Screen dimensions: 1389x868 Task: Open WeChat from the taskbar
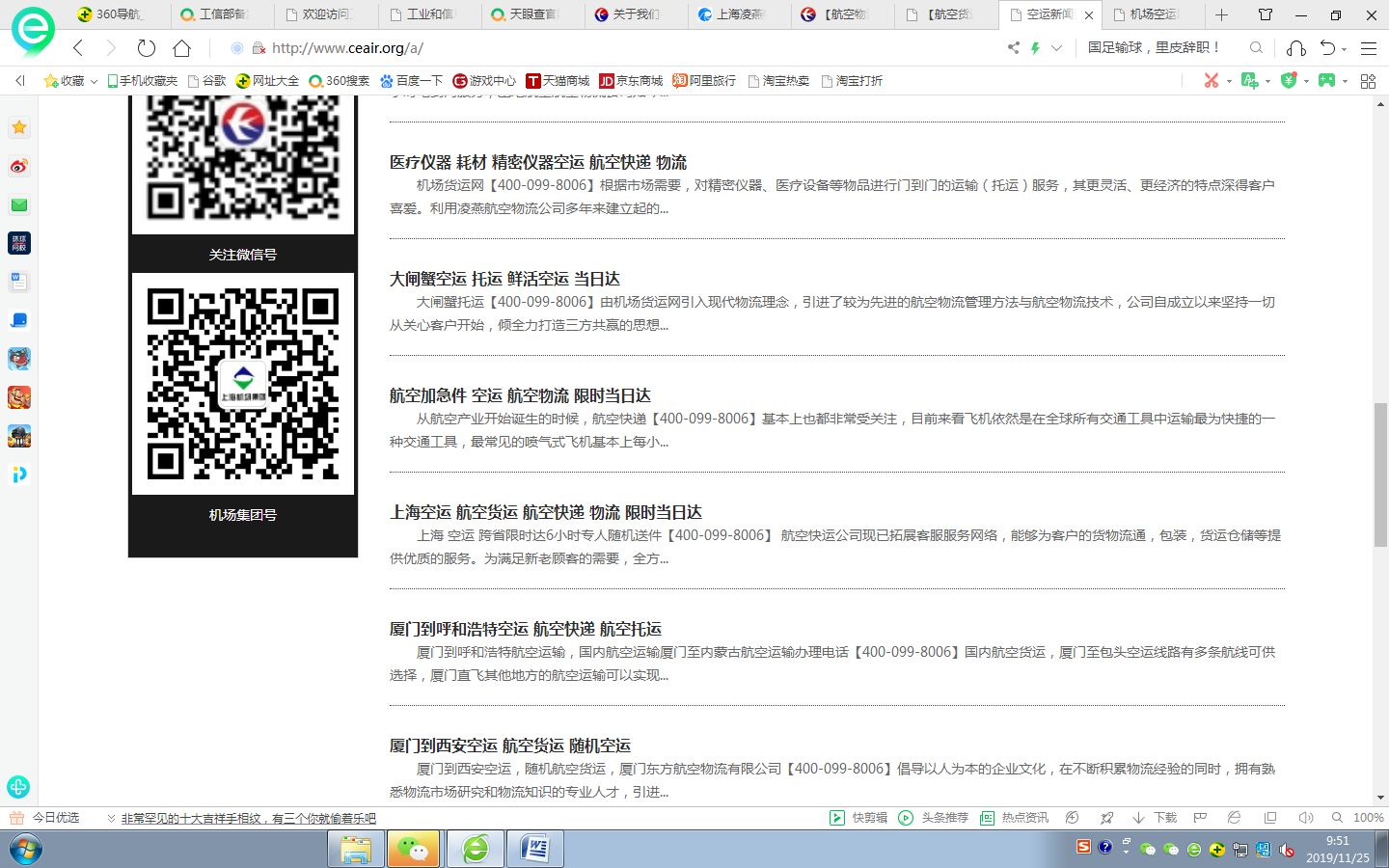pyautogui.click(x=413, y=850)
